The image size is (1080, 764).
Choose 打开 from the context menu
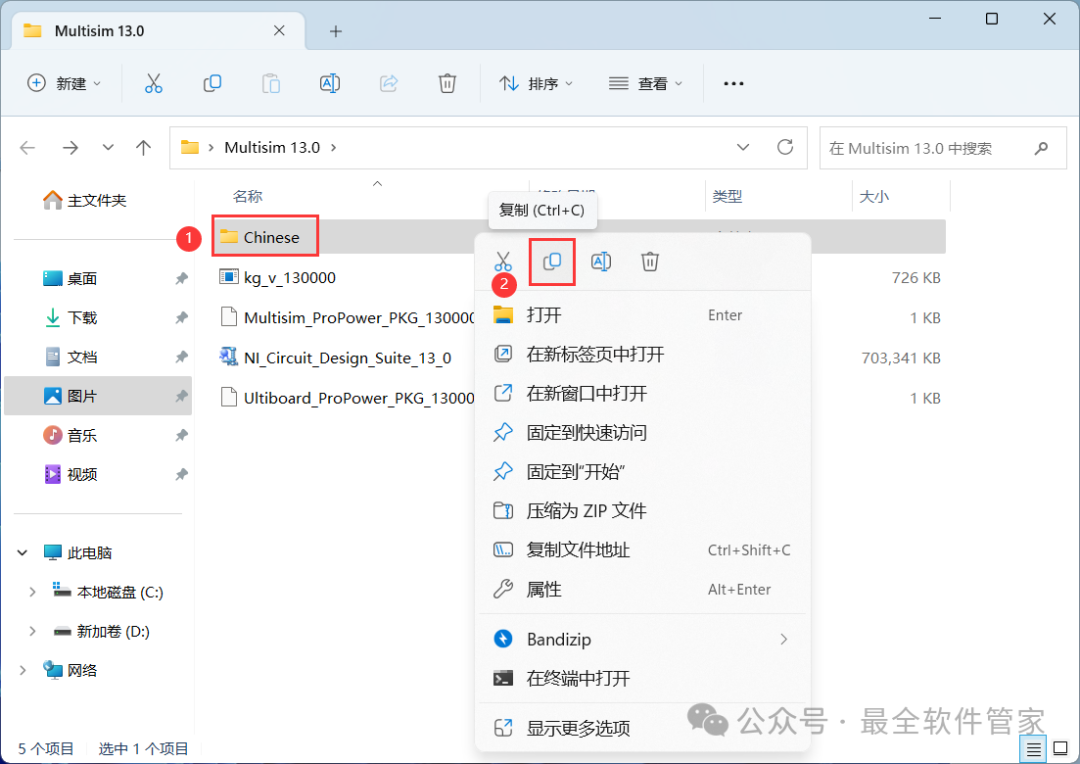[x=642, y=315]
